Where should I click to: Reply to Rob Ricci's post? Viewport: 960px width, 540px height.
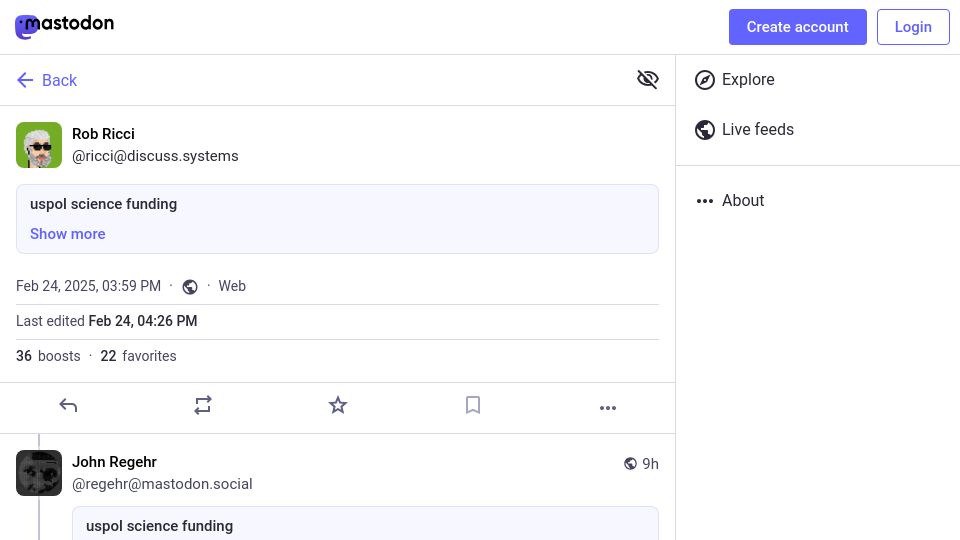(68, 405)
